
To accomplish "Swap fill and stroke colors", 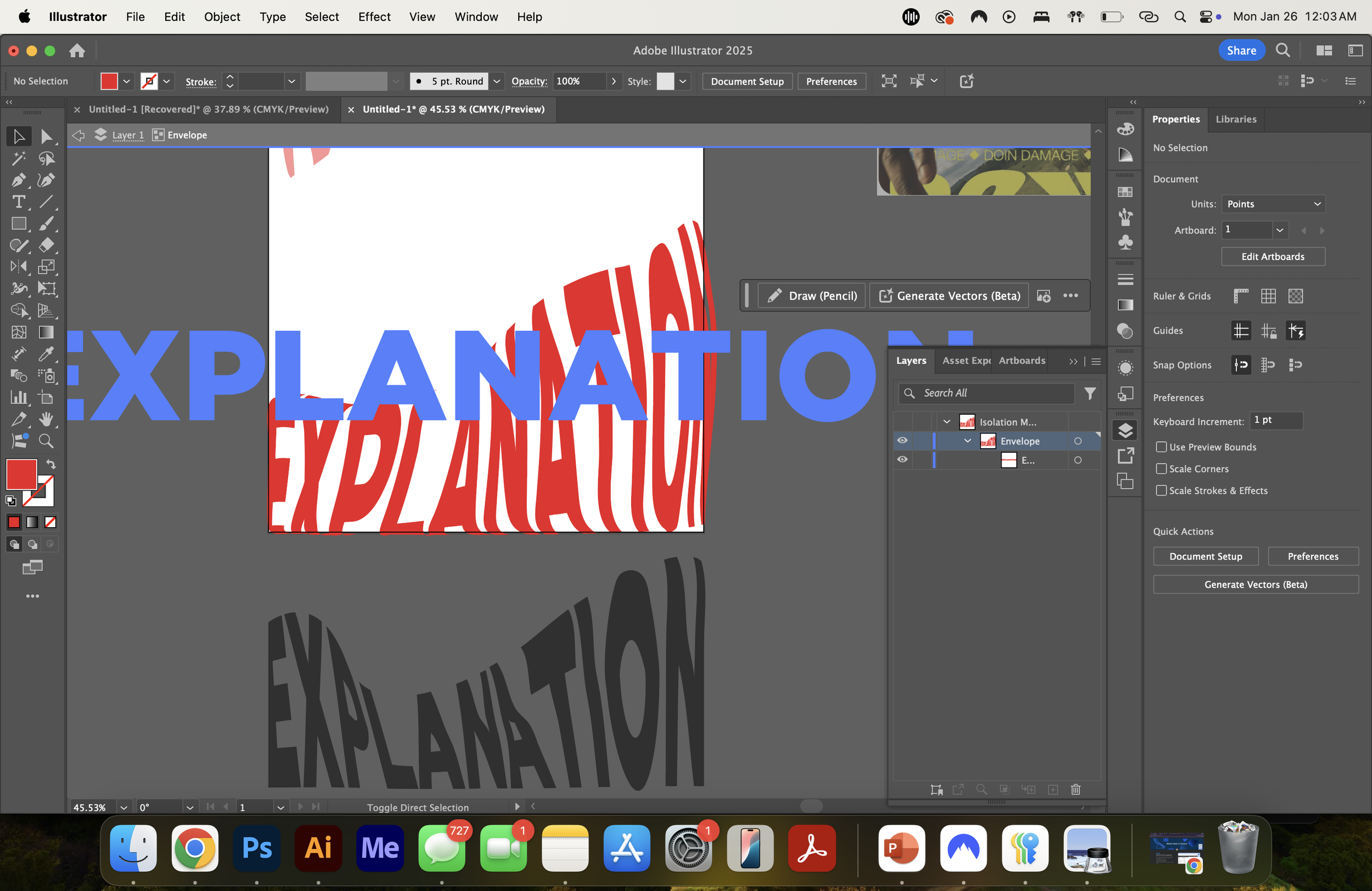I will click(x=50, y=464).
